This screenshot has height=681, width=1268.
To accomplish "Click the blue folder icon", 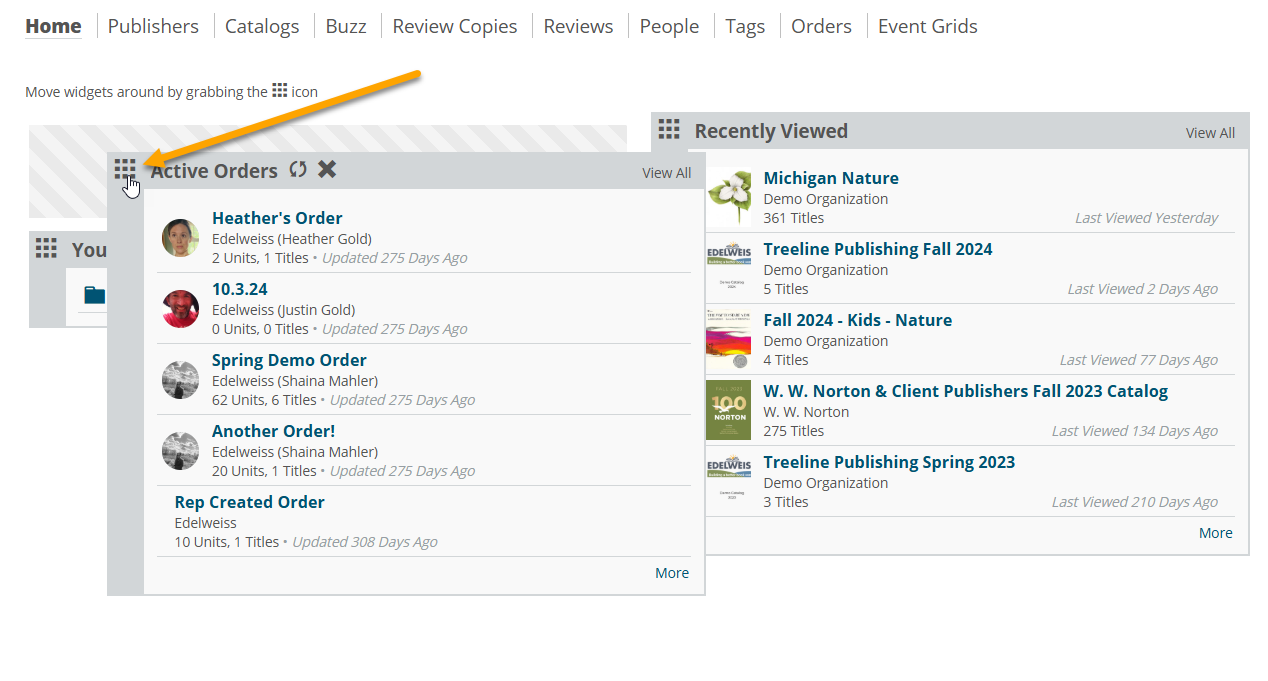I will click(94, 295).
